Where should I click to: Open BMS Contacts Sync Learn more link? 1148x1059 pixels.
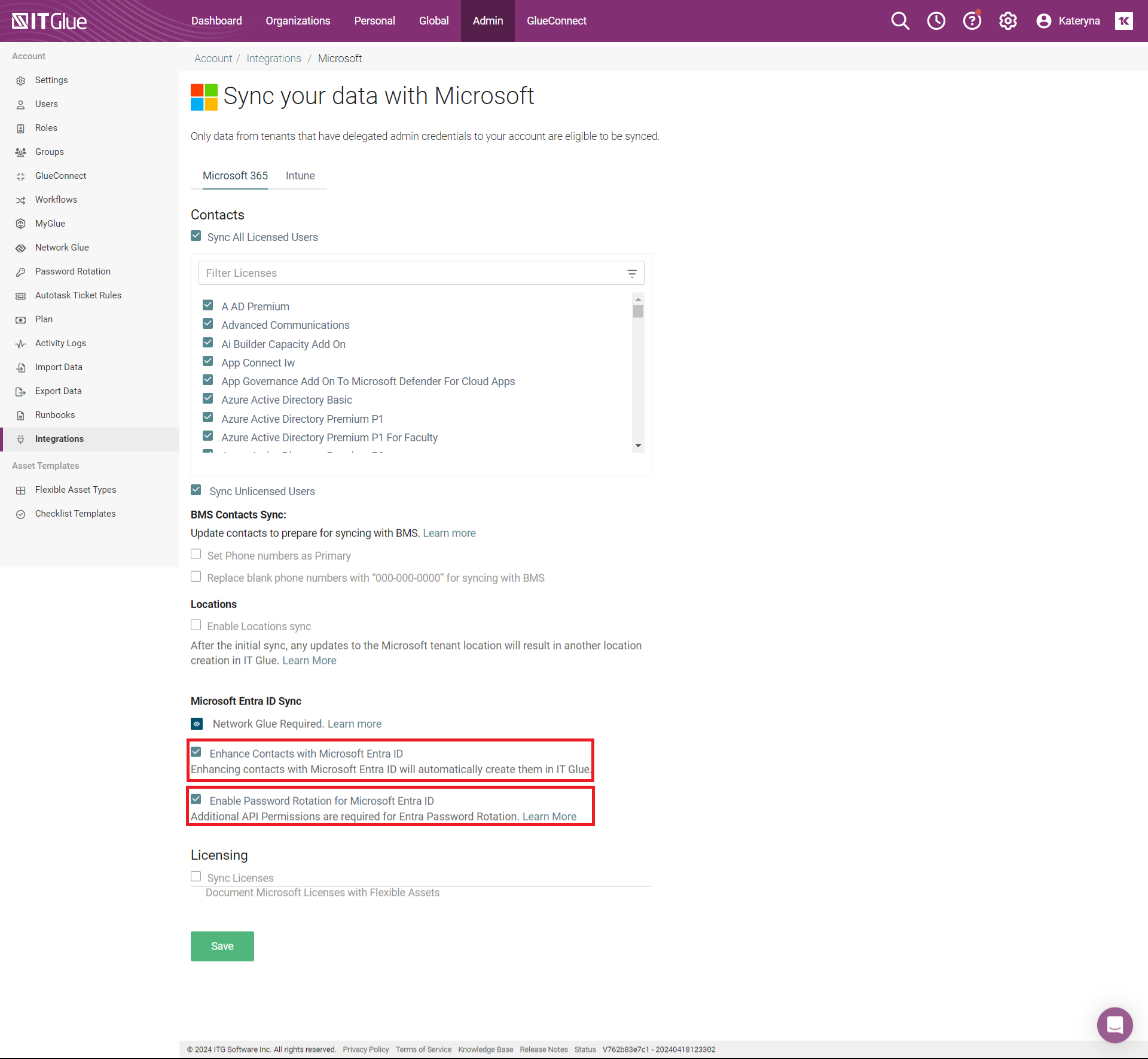pos(450,533)
